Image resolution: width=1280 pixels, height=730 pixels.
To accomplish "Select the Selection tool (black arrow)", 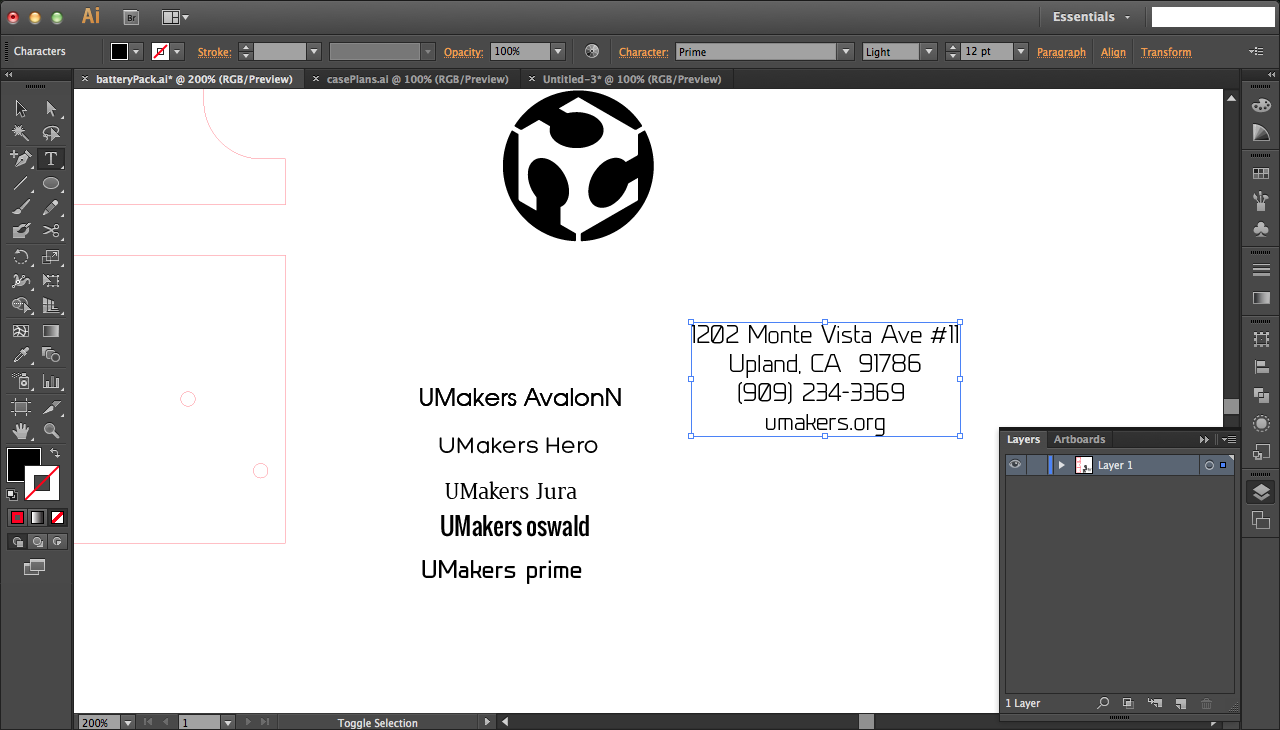I will 21,109.
